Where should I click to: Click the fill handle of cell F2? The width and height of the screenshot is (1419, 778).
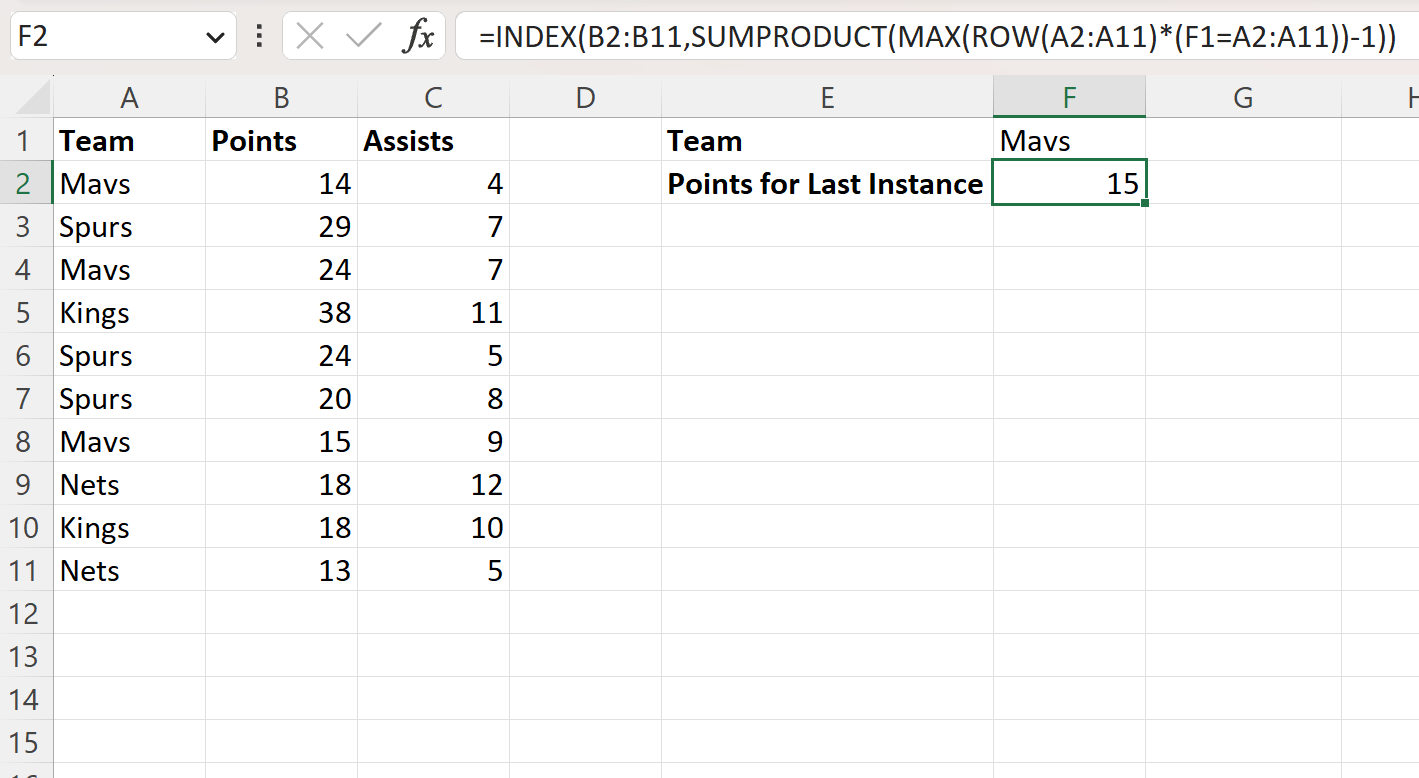1144,203
